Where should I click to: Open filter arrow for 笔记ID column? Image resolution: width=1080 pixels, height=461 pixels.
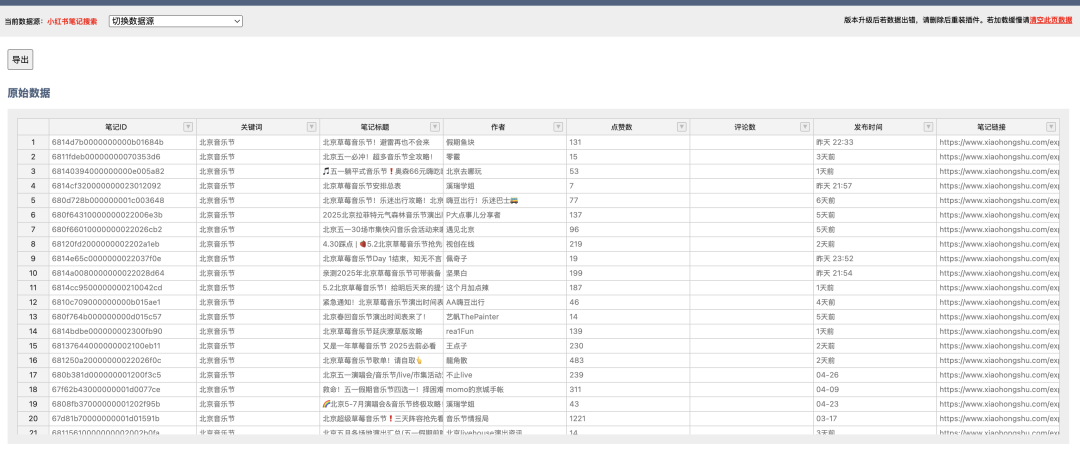pyautogui.click(x=188, y=127)
